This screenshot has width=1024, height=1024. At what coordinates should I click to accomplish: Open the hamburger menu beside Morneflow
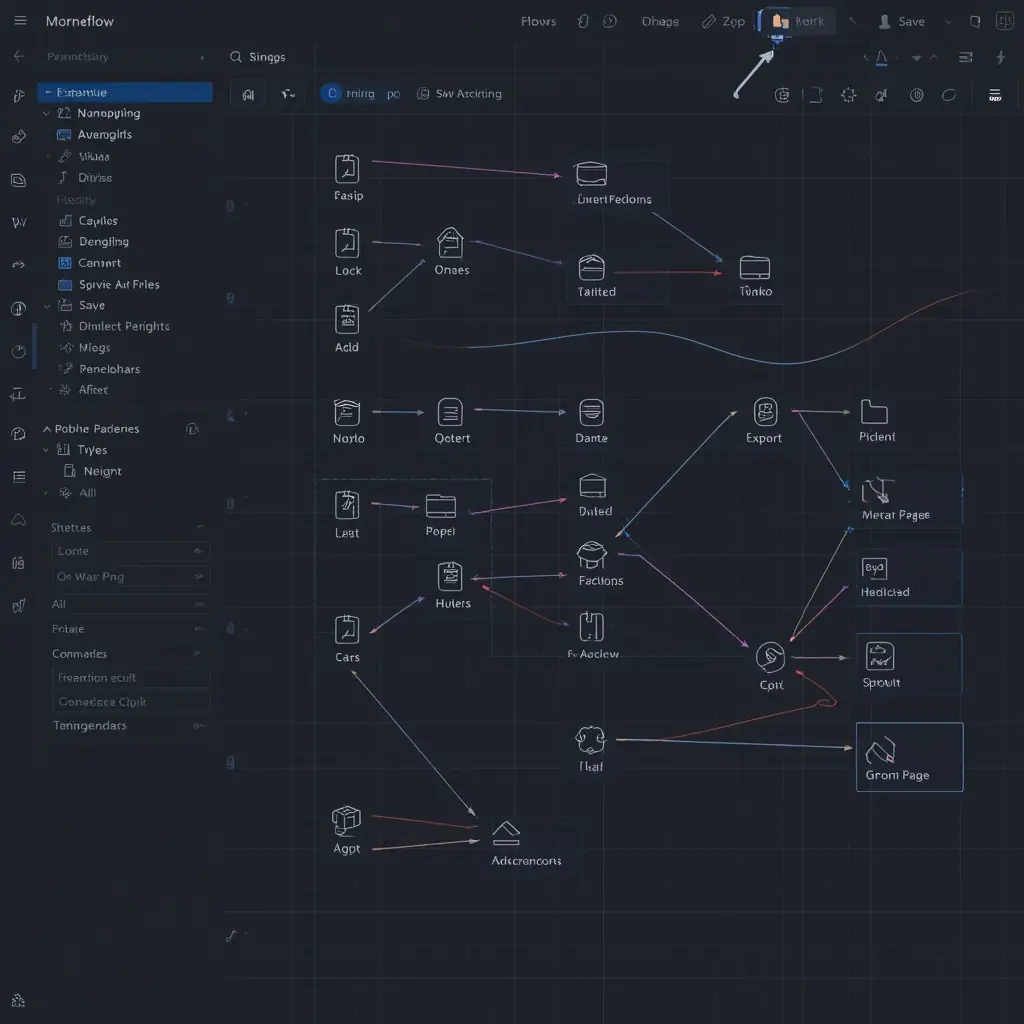[x=20, y=21]
